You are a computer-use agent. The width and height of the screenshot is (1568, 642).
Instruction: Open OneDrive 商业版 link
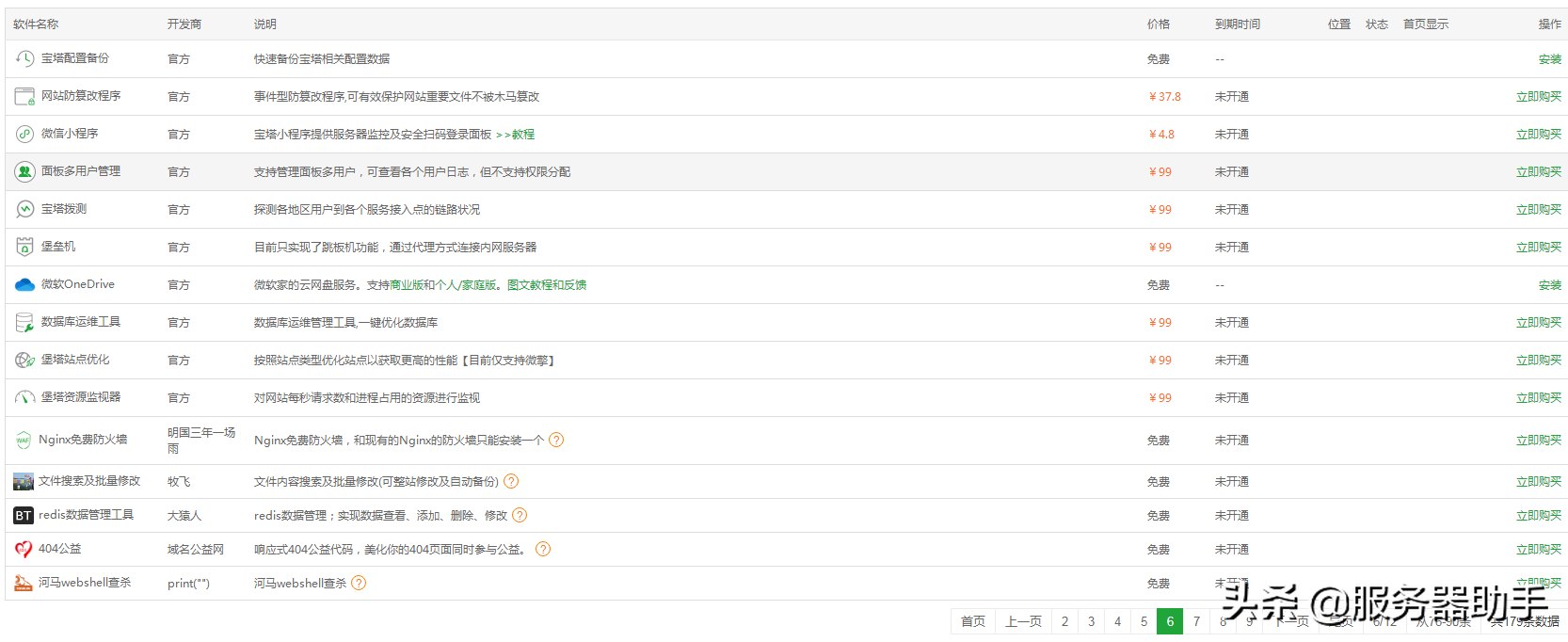(x=407, y=284)
